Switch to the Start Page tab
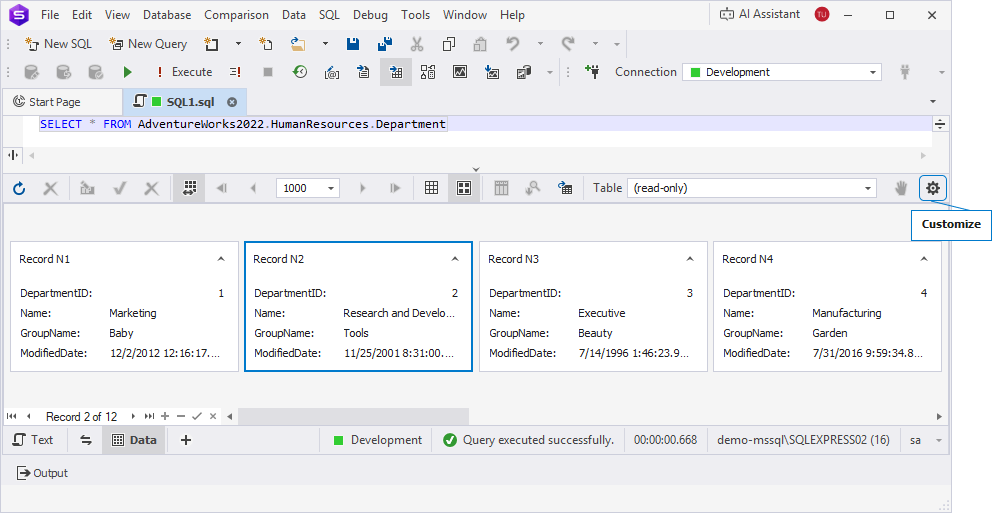The height and width of the screenshot is (513, 1000). pyautogui.click(x=55, y=102)
